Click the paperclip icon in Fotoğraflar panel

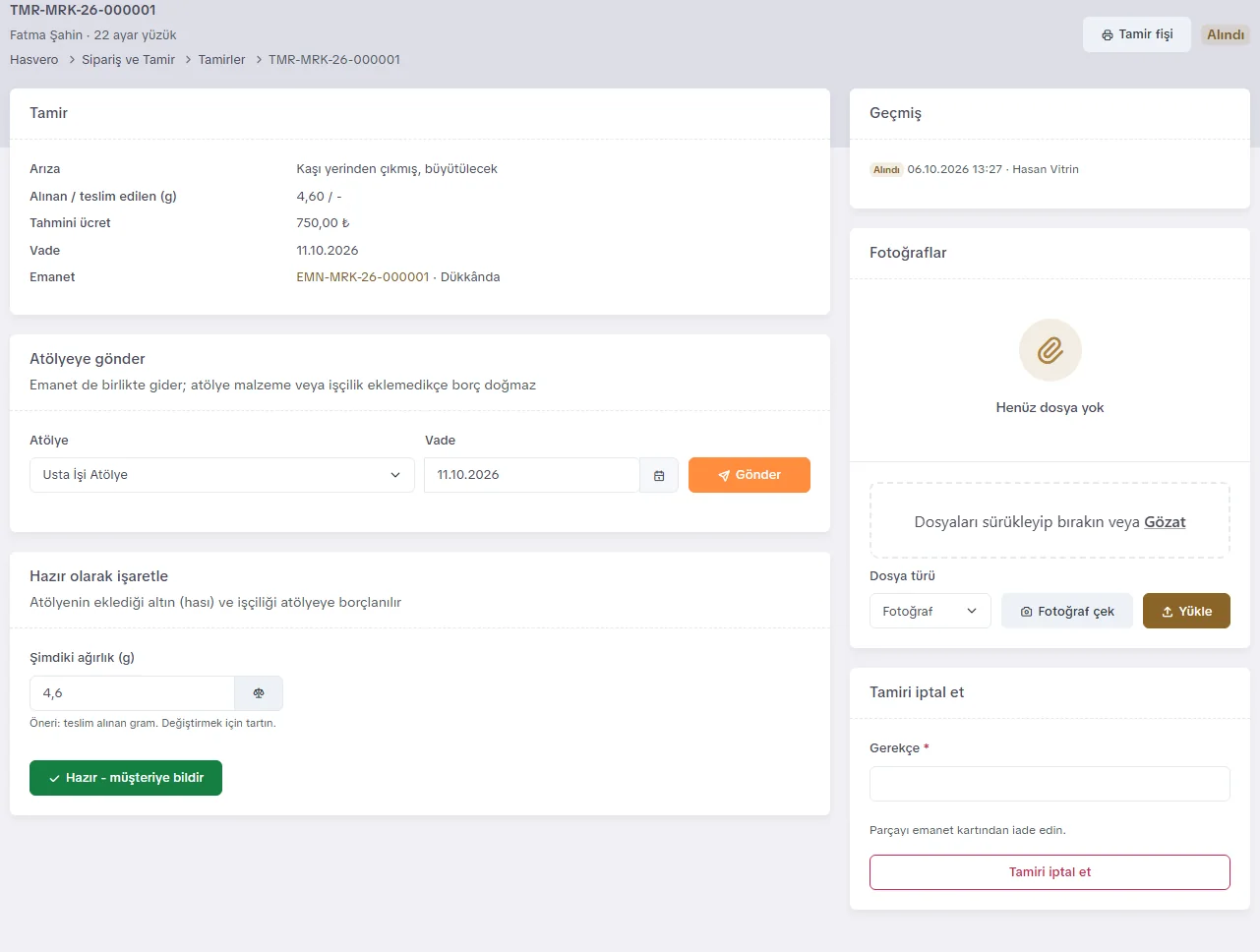click(x=1050, y=350)
